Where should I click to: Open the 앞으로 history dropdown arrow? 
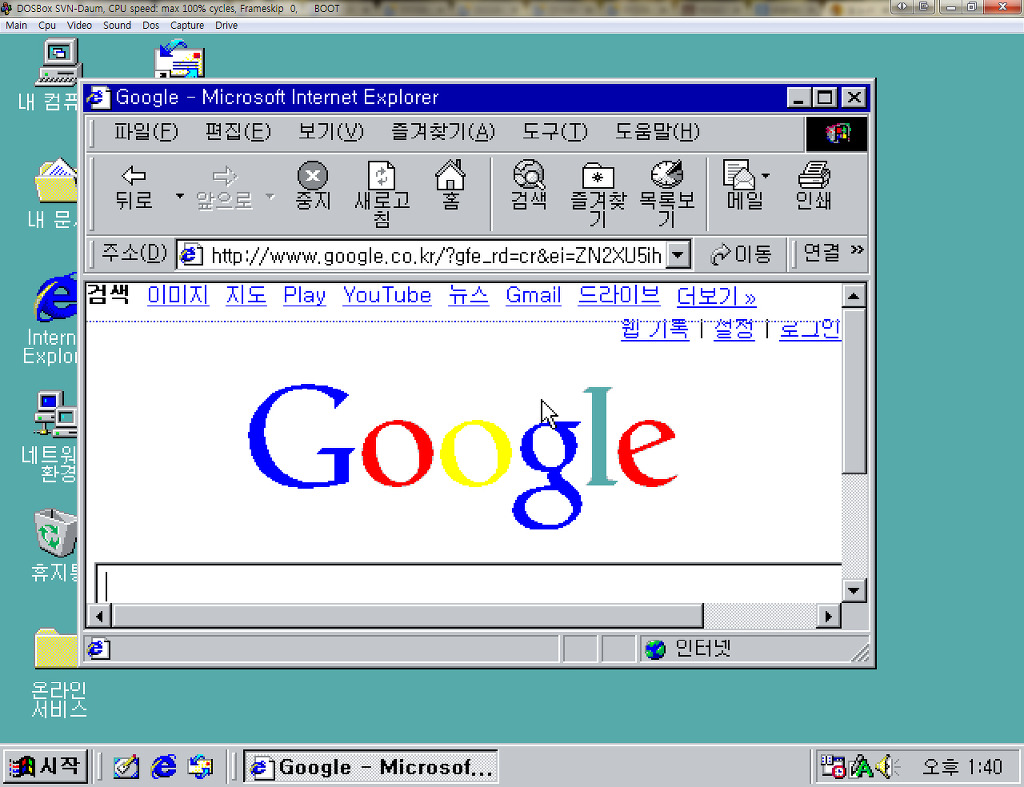pos(270,195)
